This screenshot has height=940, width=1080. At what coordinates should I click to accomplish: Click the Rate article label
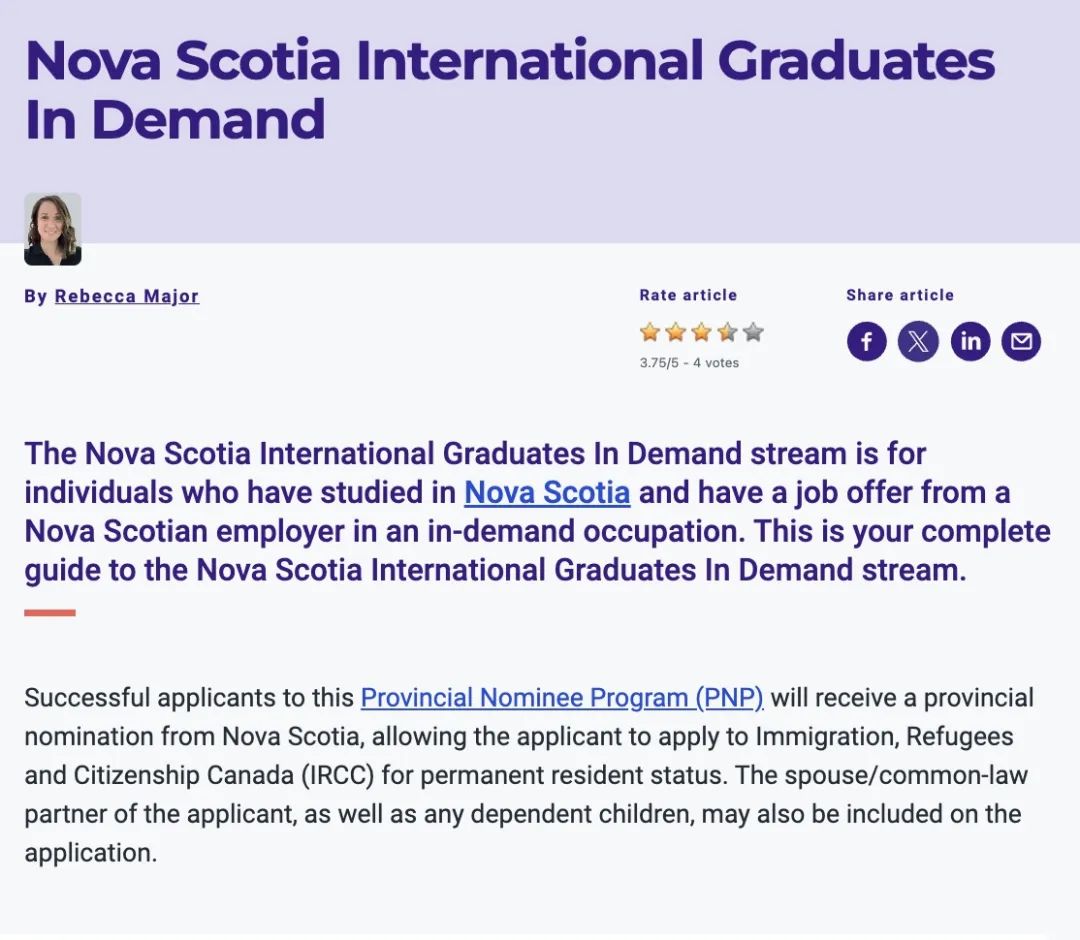[x=688, y=295]
